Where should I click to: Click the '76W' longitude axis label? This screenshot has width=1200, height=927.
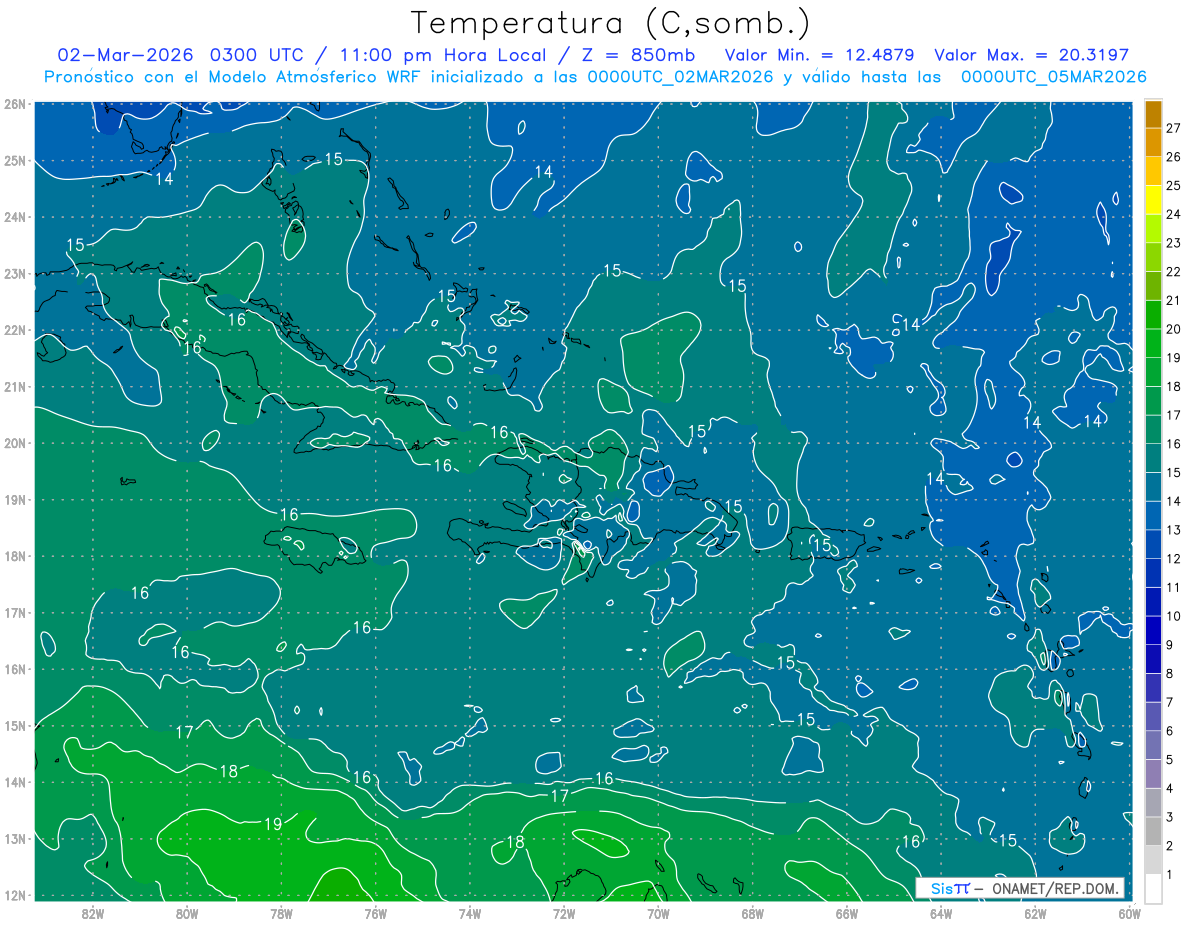click(x=375, y=913)
